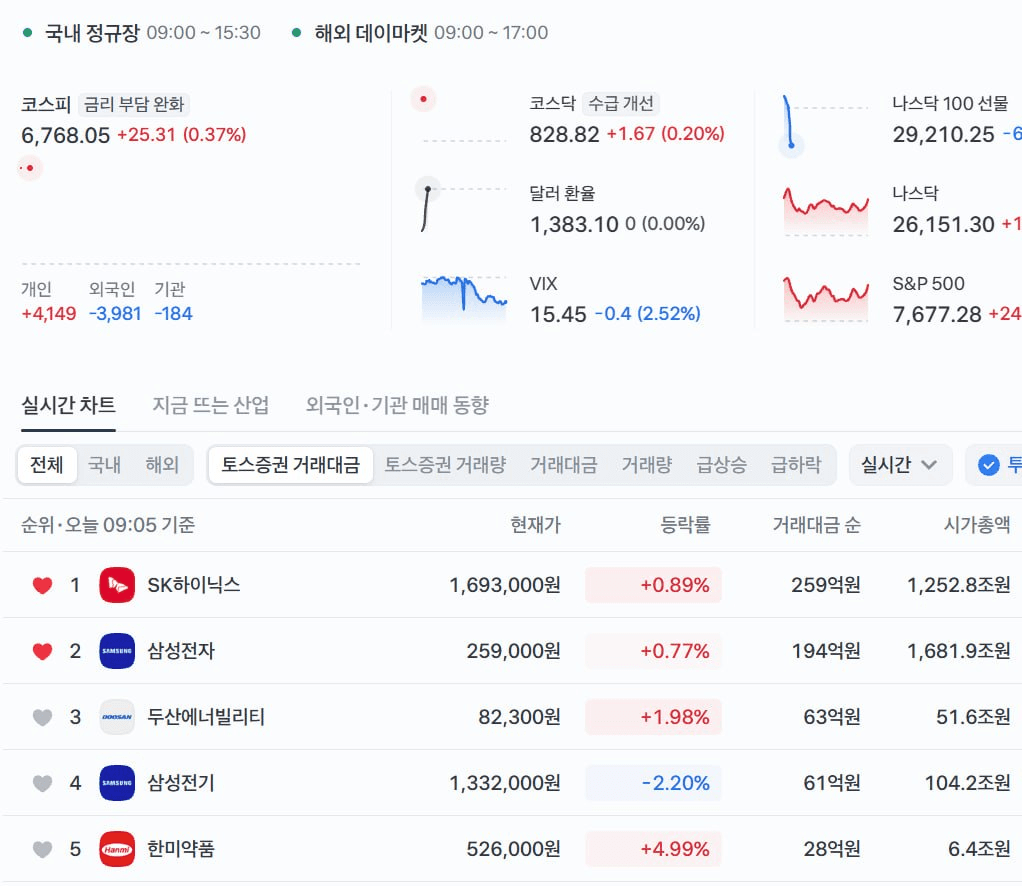Screen dimensions: 1022x886
Task: Switch to 외국인·기관 매매 동향 tab
Action: pyautogui.click(x=398, y=406)
